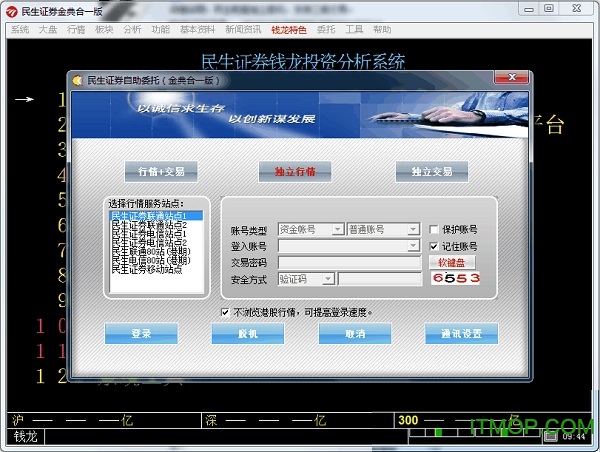Open the 软键盘 soft keyboard

point(452,263)
